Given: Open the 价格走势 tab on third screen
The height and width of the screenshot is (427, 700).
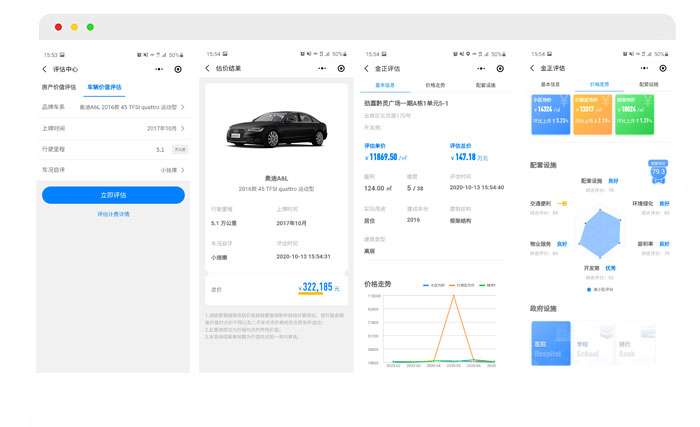Looking at the screenshot, I should click(x=435, y=85).
